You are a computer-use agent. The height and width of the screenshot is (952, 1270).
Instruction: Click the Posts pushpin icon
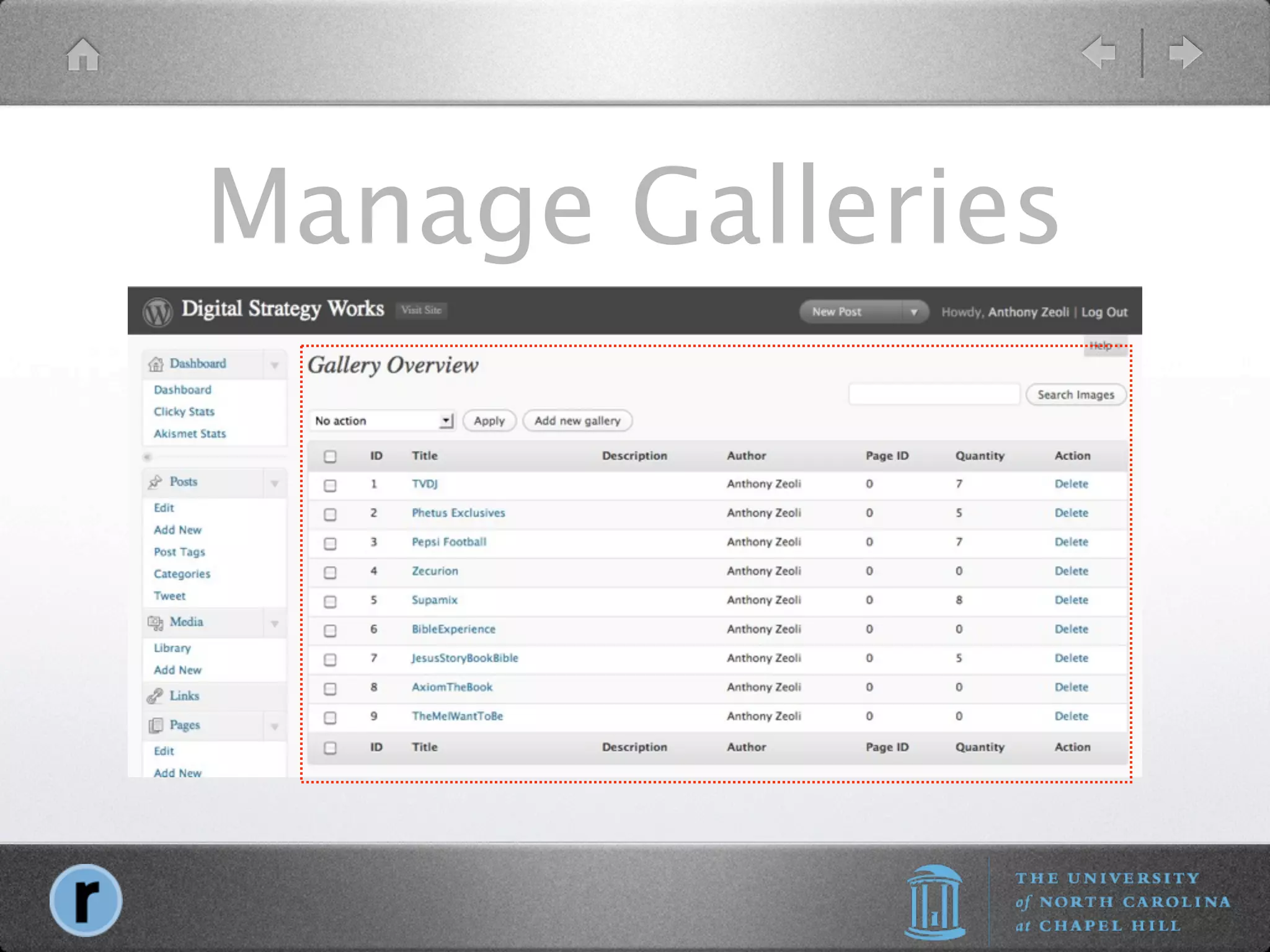pyautogui.click(x=155, y=482)
